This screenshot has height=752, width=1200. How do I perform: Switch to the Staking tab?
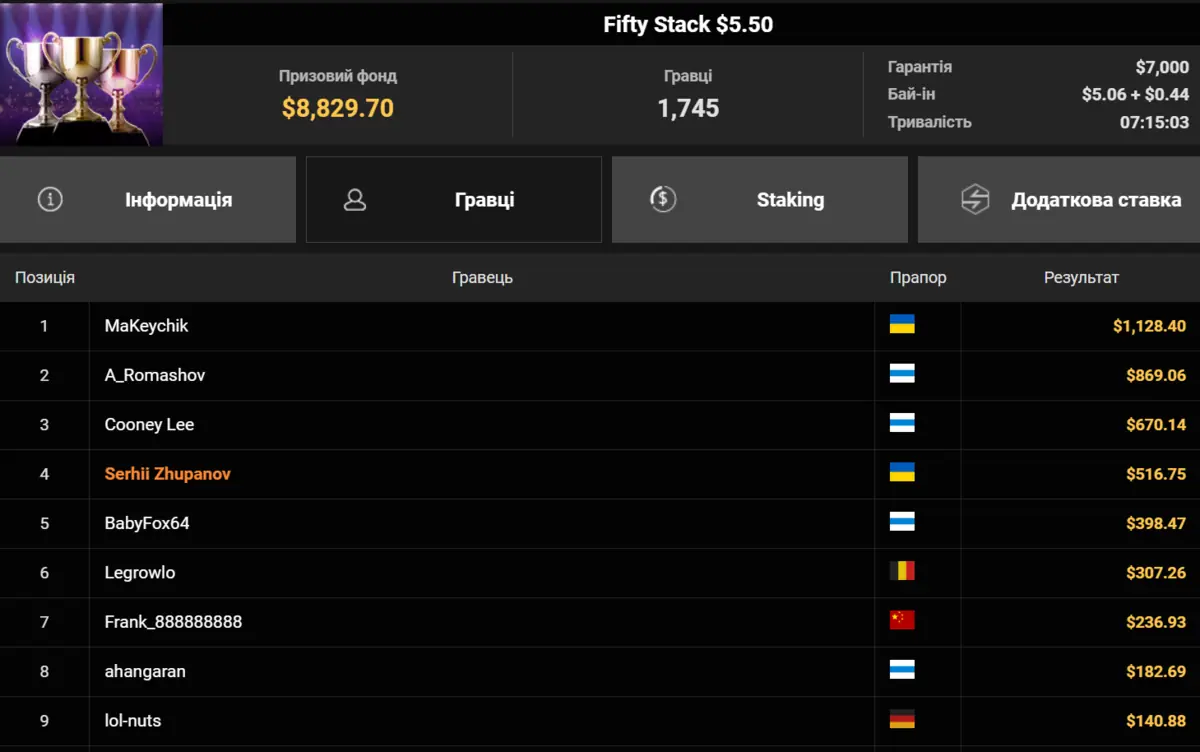click(760, 199)
